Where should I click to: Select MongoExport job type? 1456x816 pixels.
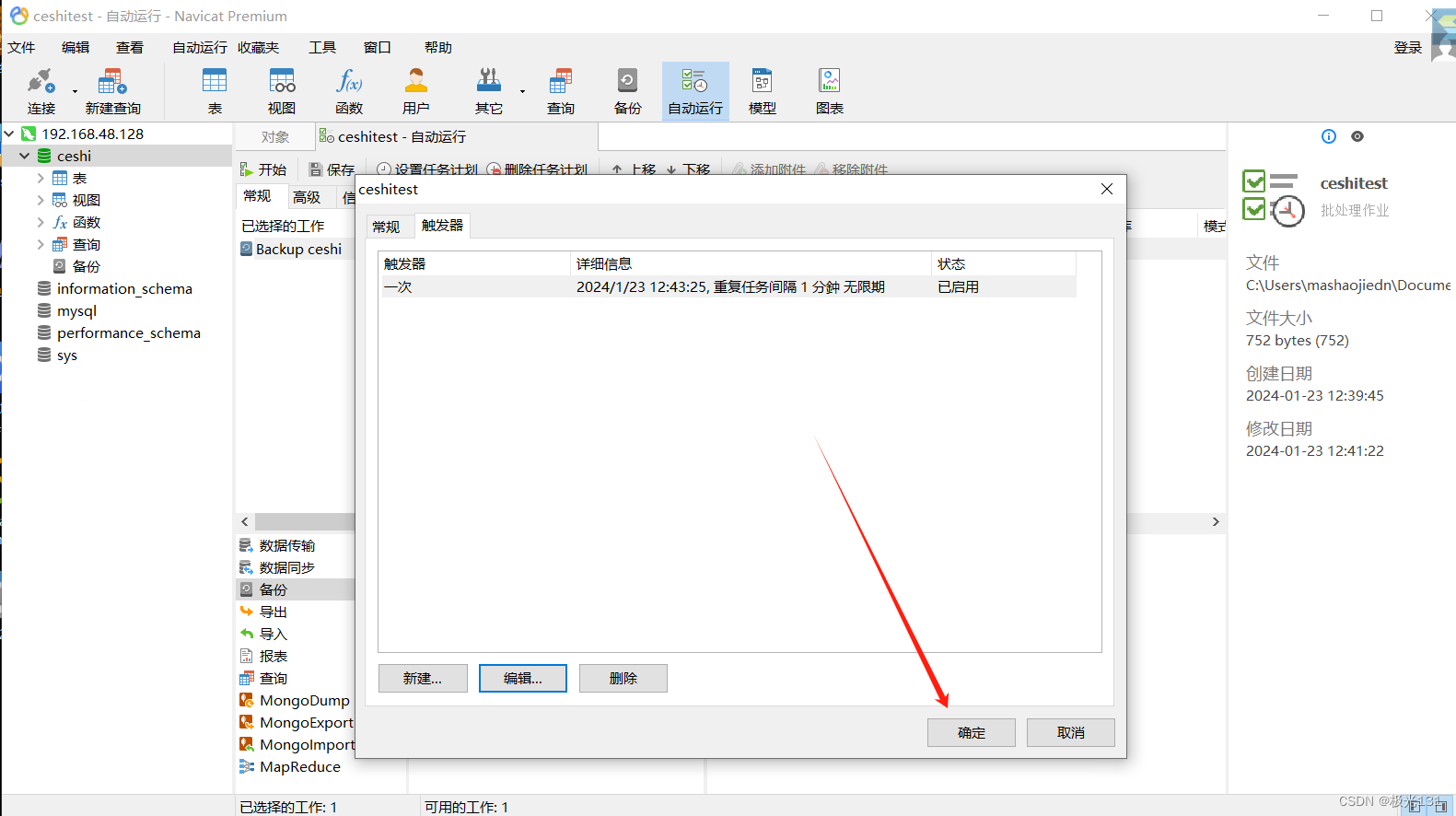297,722
